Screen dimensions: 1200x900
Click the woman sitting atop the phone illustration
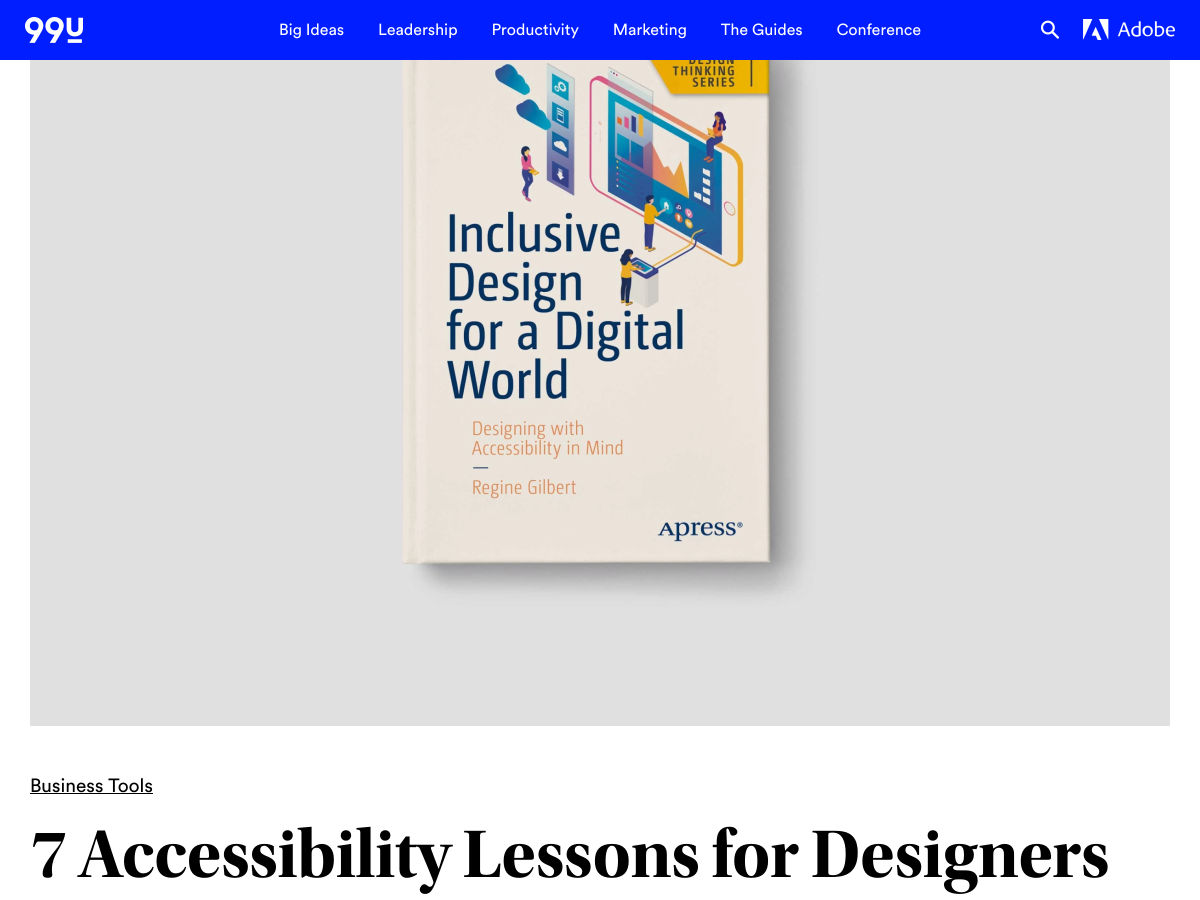716,135
